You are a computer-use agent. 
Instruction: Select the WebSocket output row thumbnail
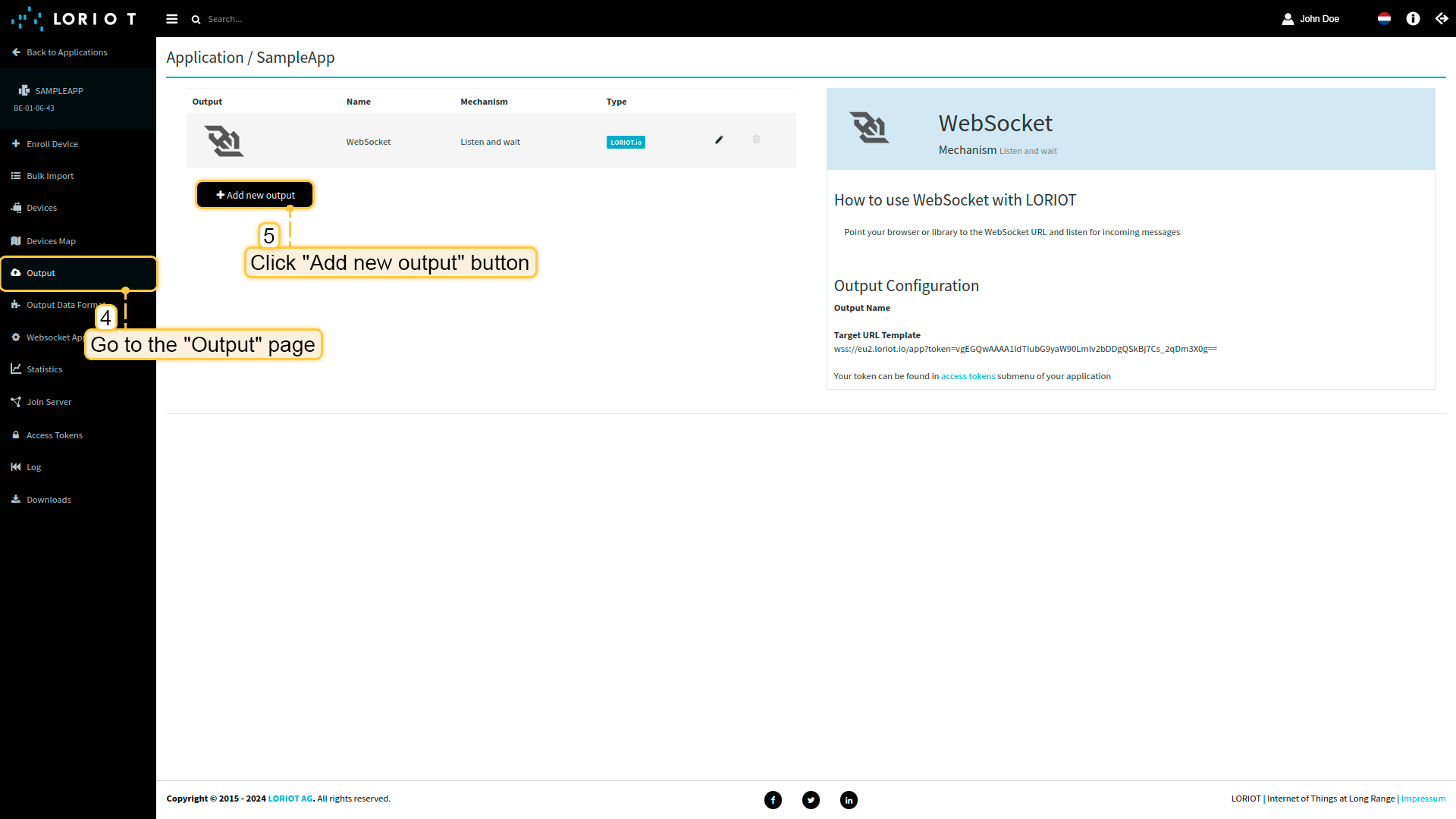click(224, 141)
